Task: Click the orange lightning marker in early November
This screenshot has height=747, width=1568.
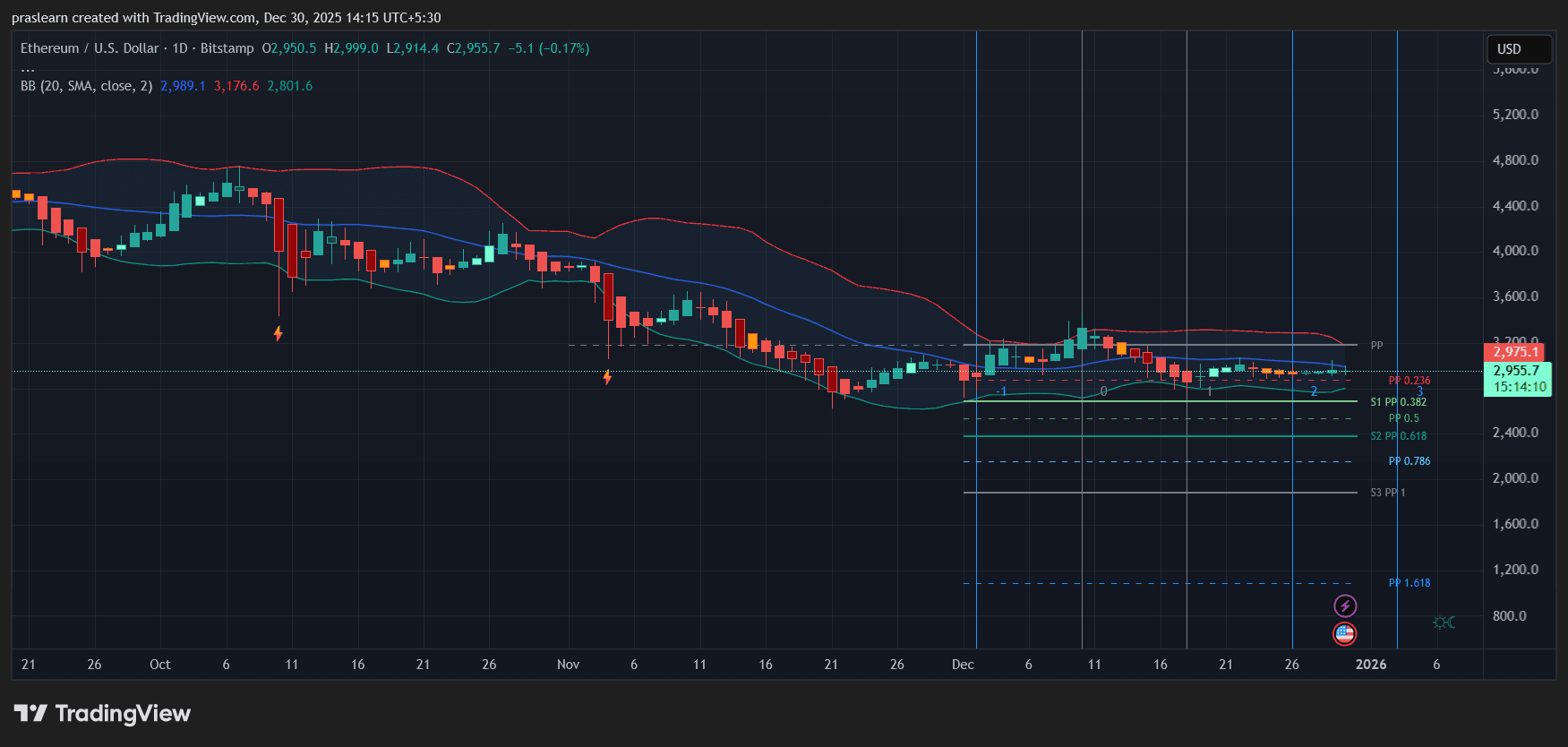Action: tap(607, 377)
